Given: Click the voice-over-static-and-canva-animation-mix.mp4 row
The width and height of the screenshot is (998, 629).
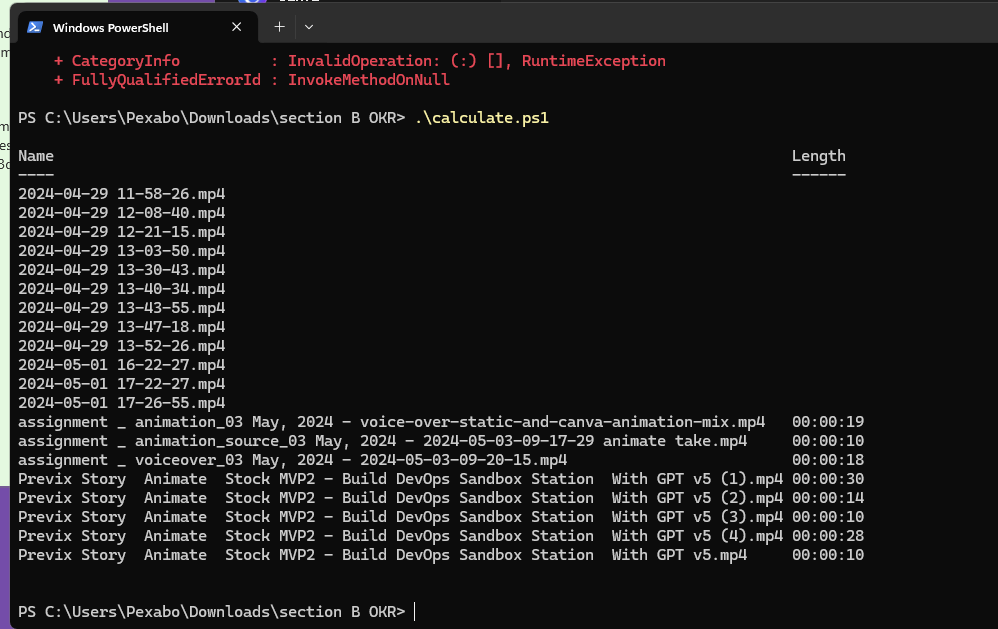Looking at the screenshot, I should 441,422.
